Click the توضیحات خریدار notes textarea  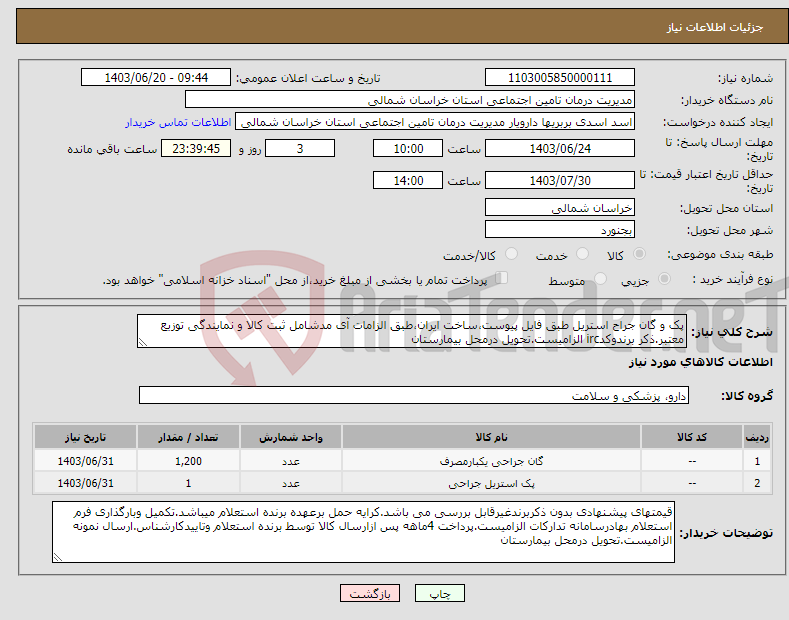point(363,532)
